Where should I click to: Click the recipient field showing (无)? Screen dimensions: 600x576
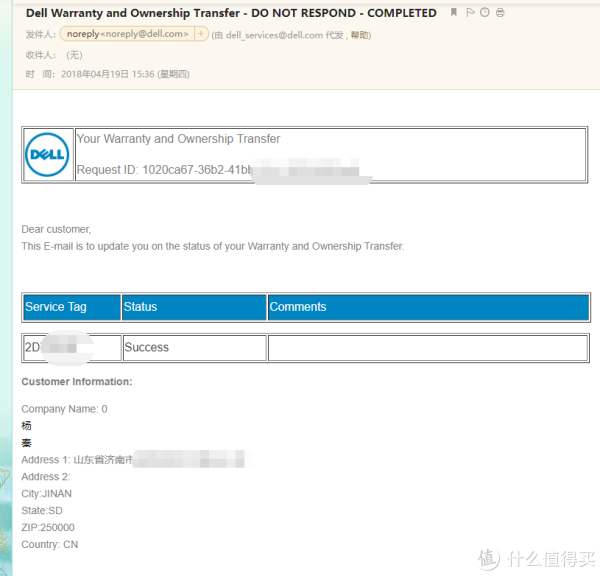point(74,55)
